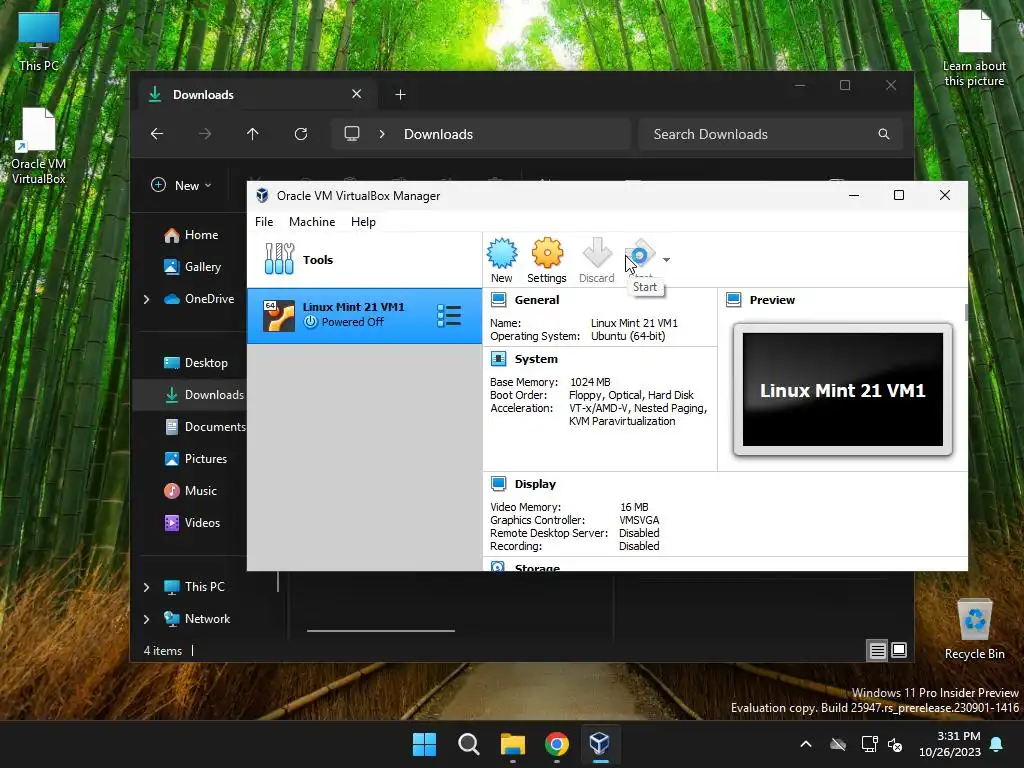Select Linux Mint 21 VM1 machine
This screenshot has height=768, width=1024.
click(364, 315)
